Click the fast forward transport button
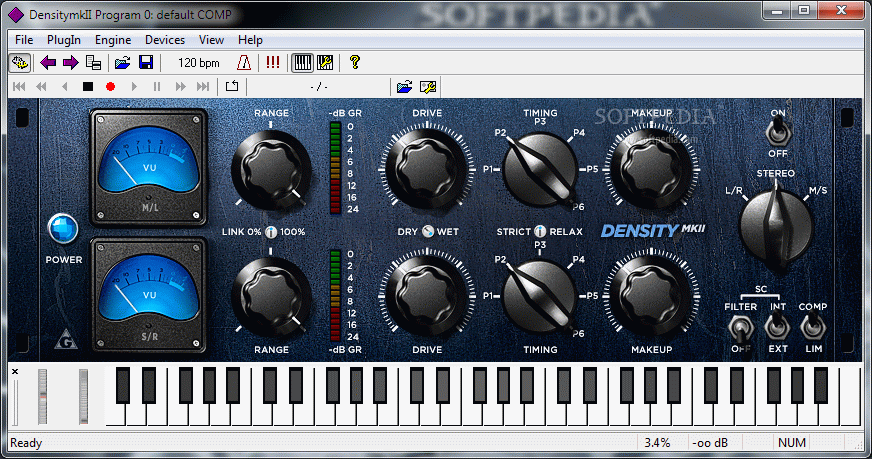Screen dimensions: 872x459 [180, 86]
